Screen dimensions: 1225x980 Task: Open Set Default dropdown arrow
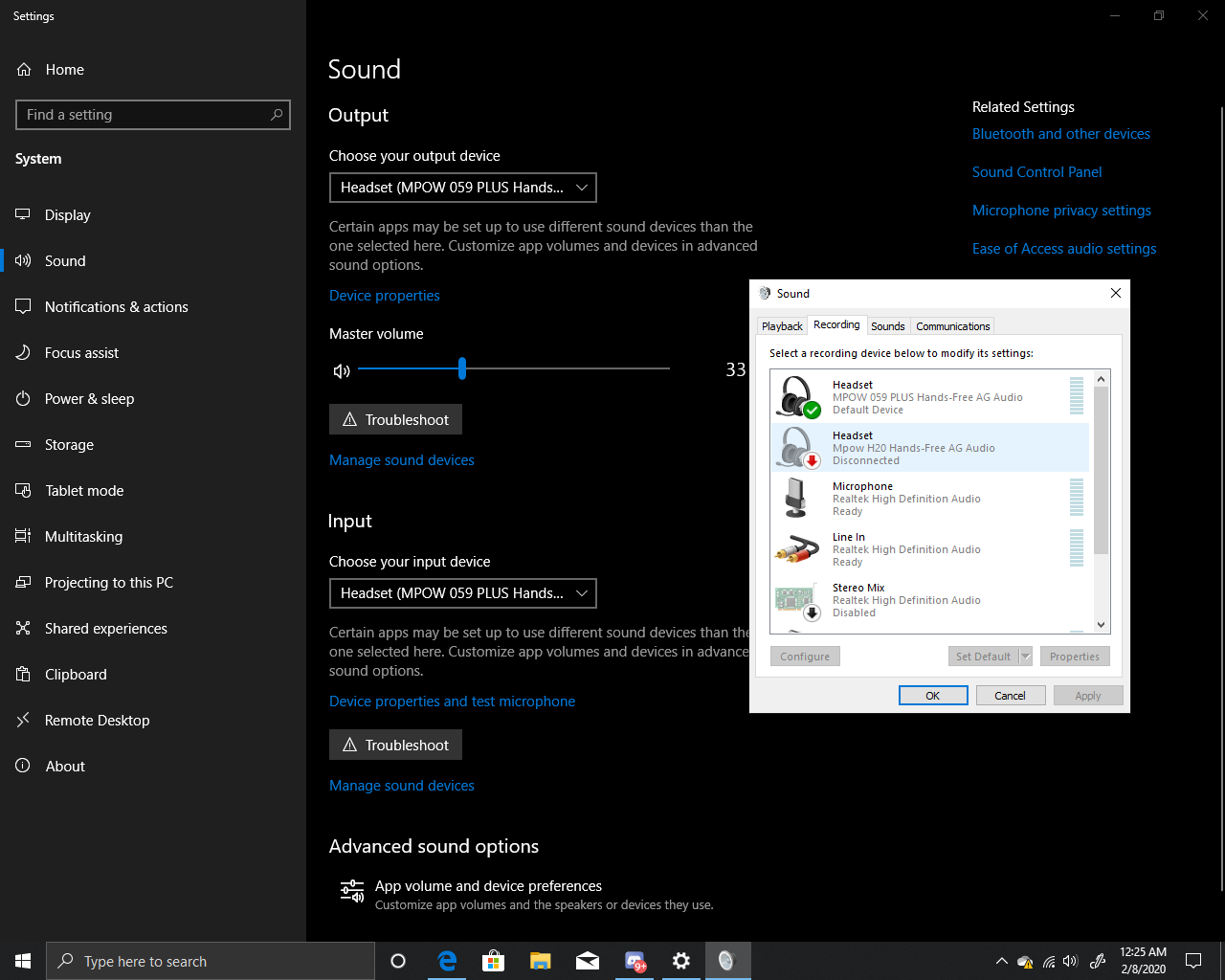click(x=1026, y=657)
